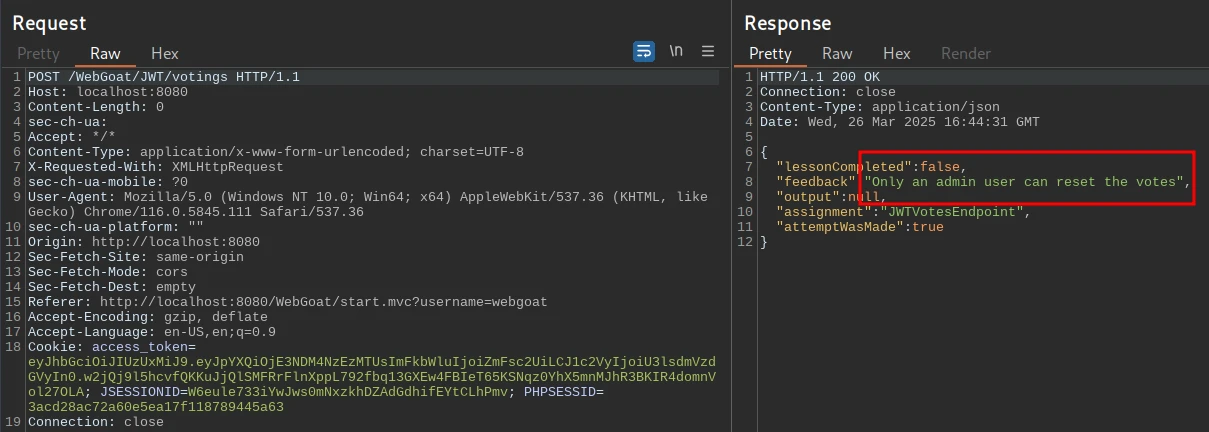Click the "Only an admin user" feedback message
The height and width of the screenshot is (432, 1209).
[x=1024, y=182]
